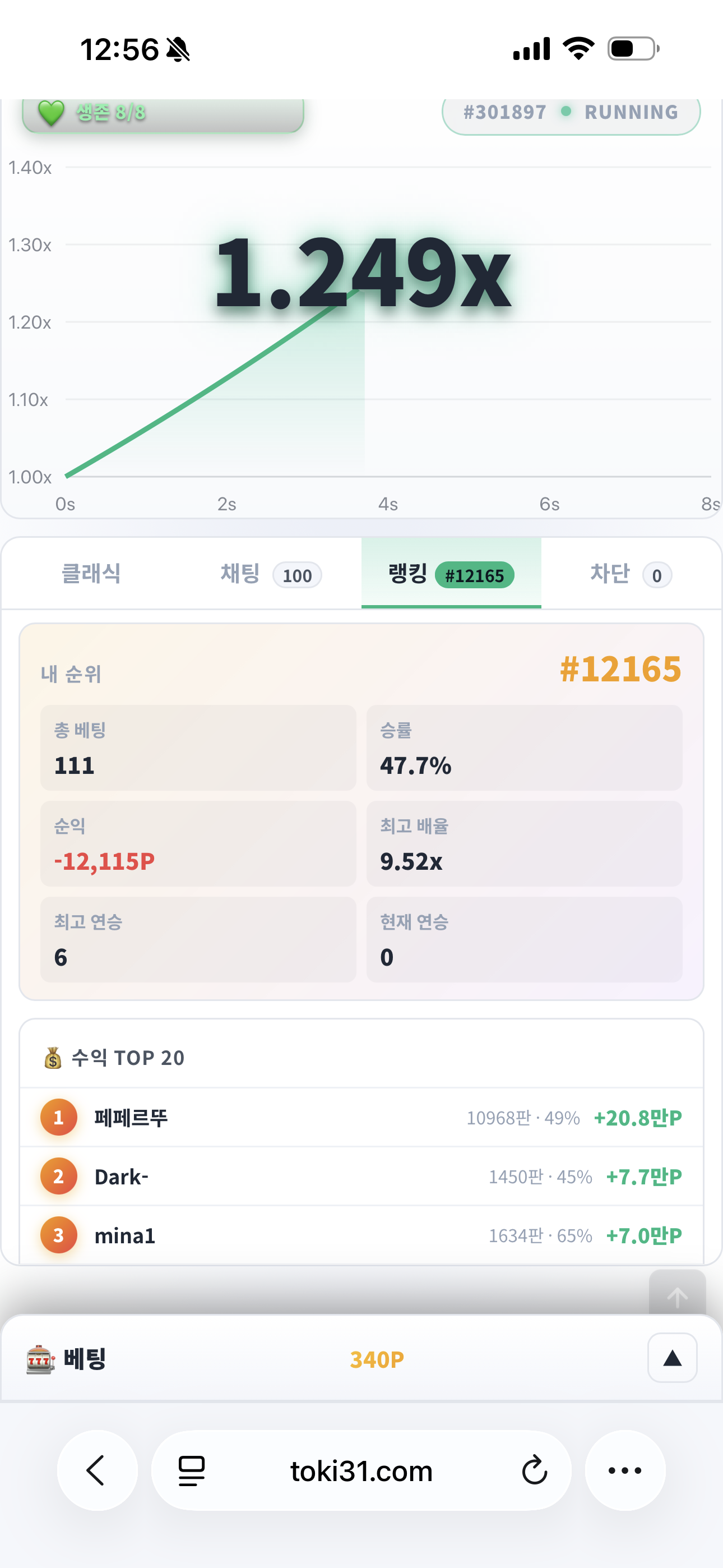Tap the browser back arrow icon
This screenshot has width=723, height=1568.
[97, 1470]
